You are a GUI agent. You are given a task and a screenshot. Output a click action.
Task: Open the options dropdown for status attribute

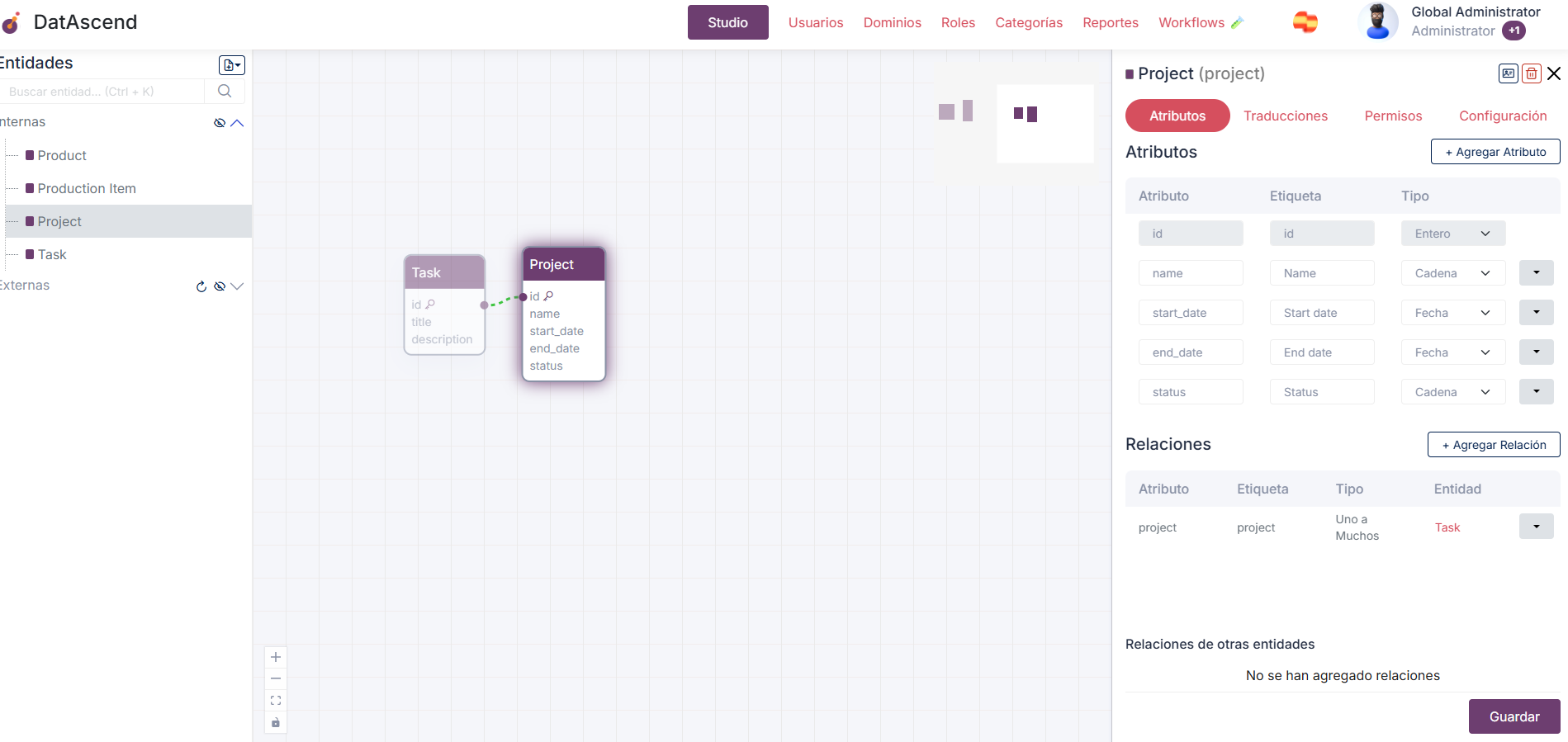pyautogui.click(x=1536, y=391)
